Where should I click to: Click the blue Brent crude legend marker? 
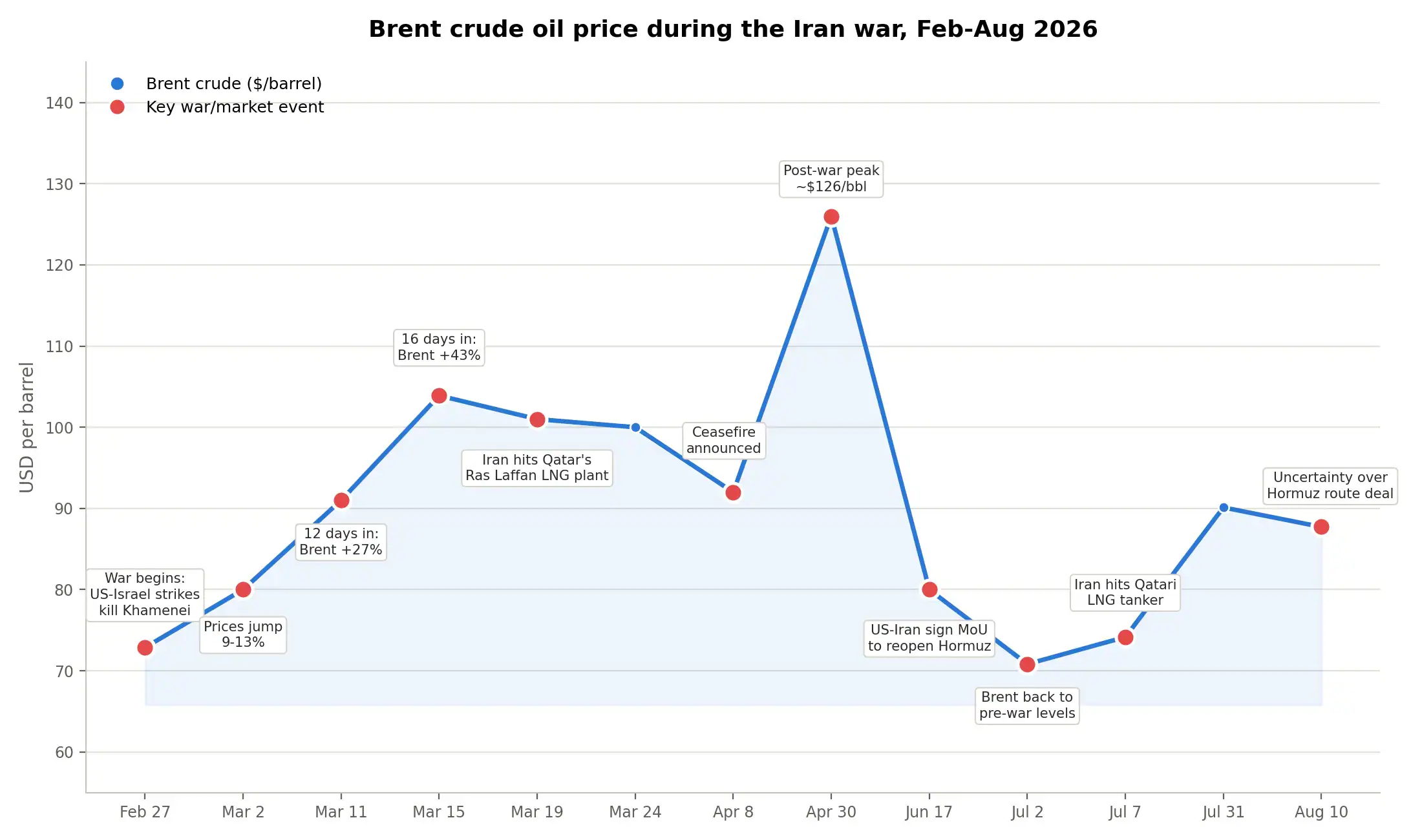point(117,83)
